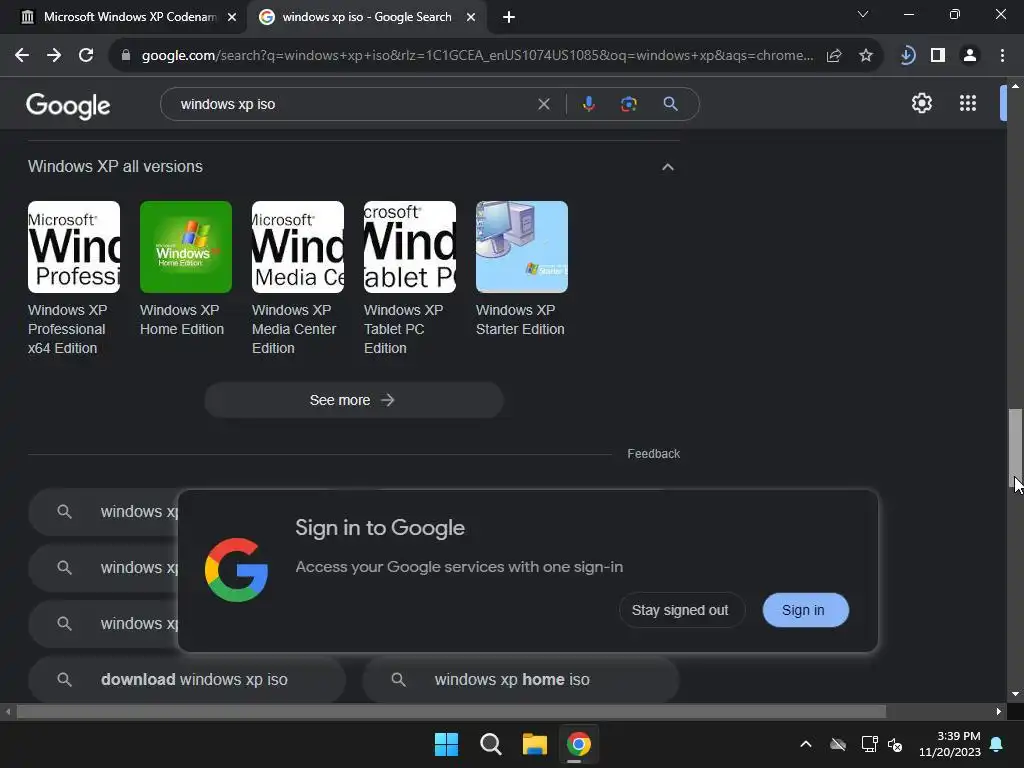Reload the current page
1024x768 pixels.
86,56
